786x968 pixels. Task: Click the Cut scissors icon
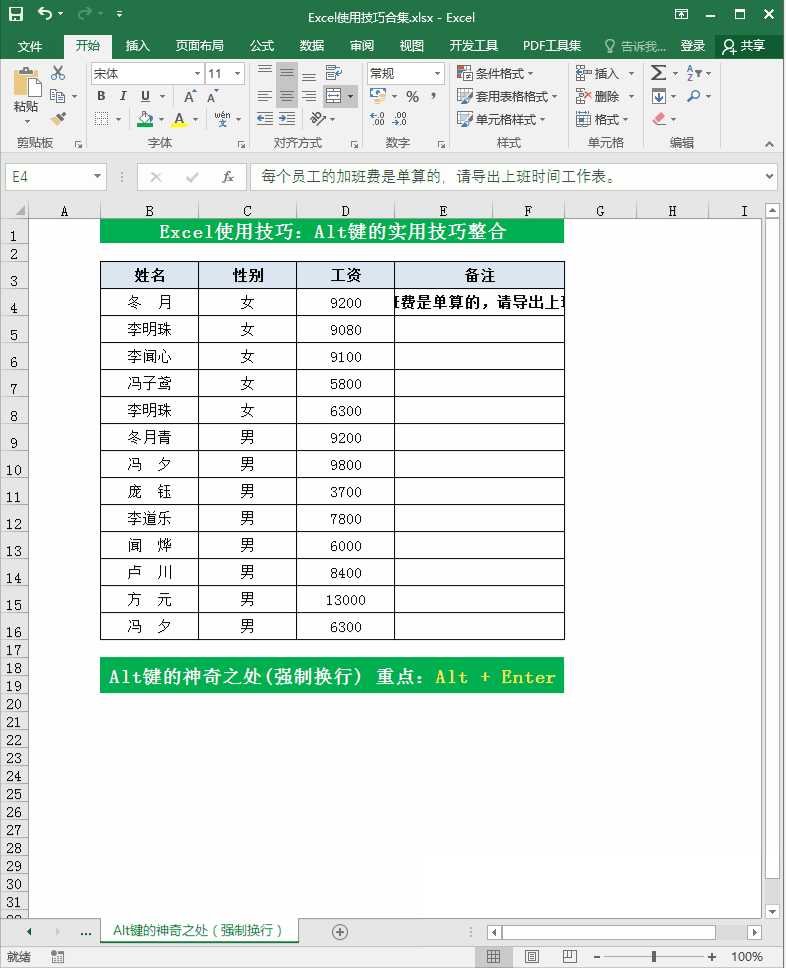coord(58,73)
